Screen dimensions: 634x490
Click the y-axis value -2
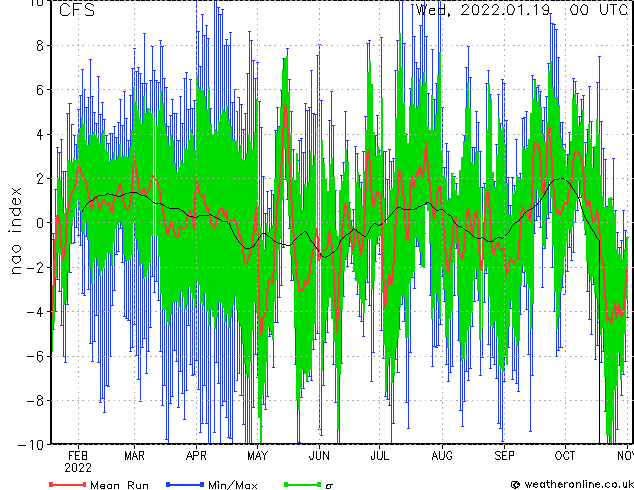[x=35, y=267]
